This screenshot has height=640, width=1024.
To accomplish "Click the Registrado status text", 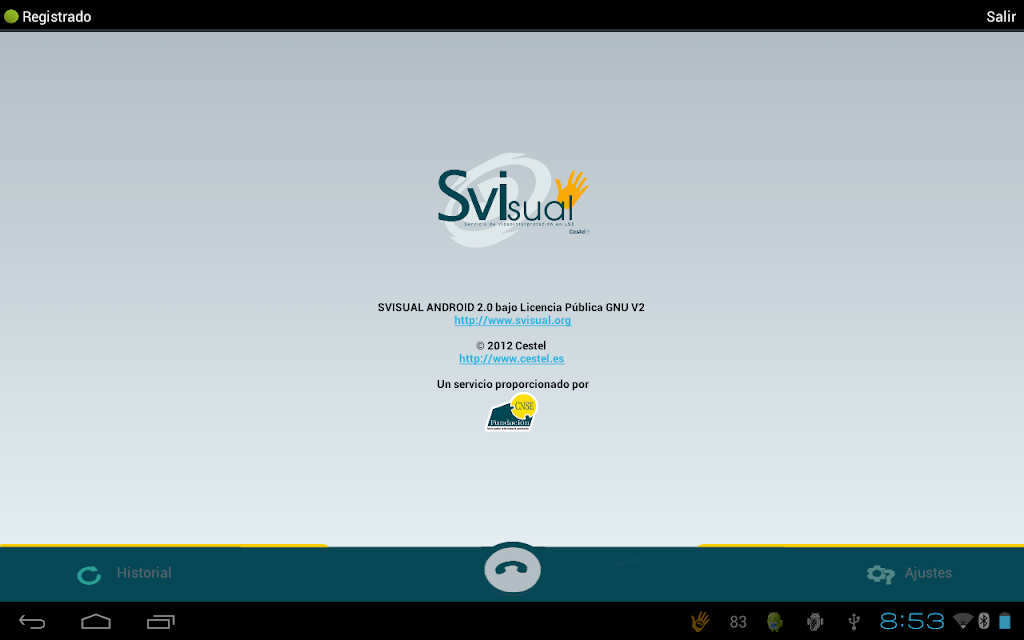I will [x=57, y=16].
